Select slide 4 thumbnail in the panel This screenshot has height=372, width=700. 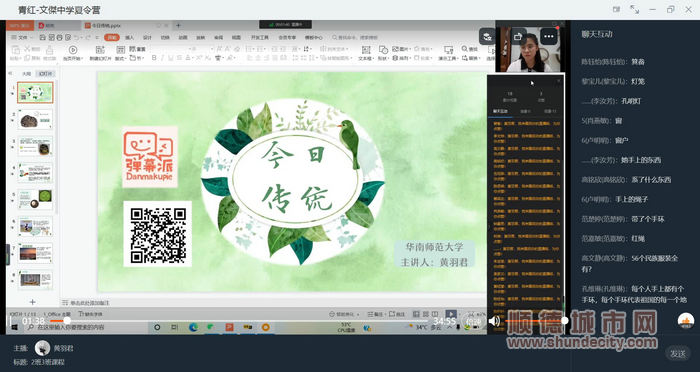tap(35, 173)
